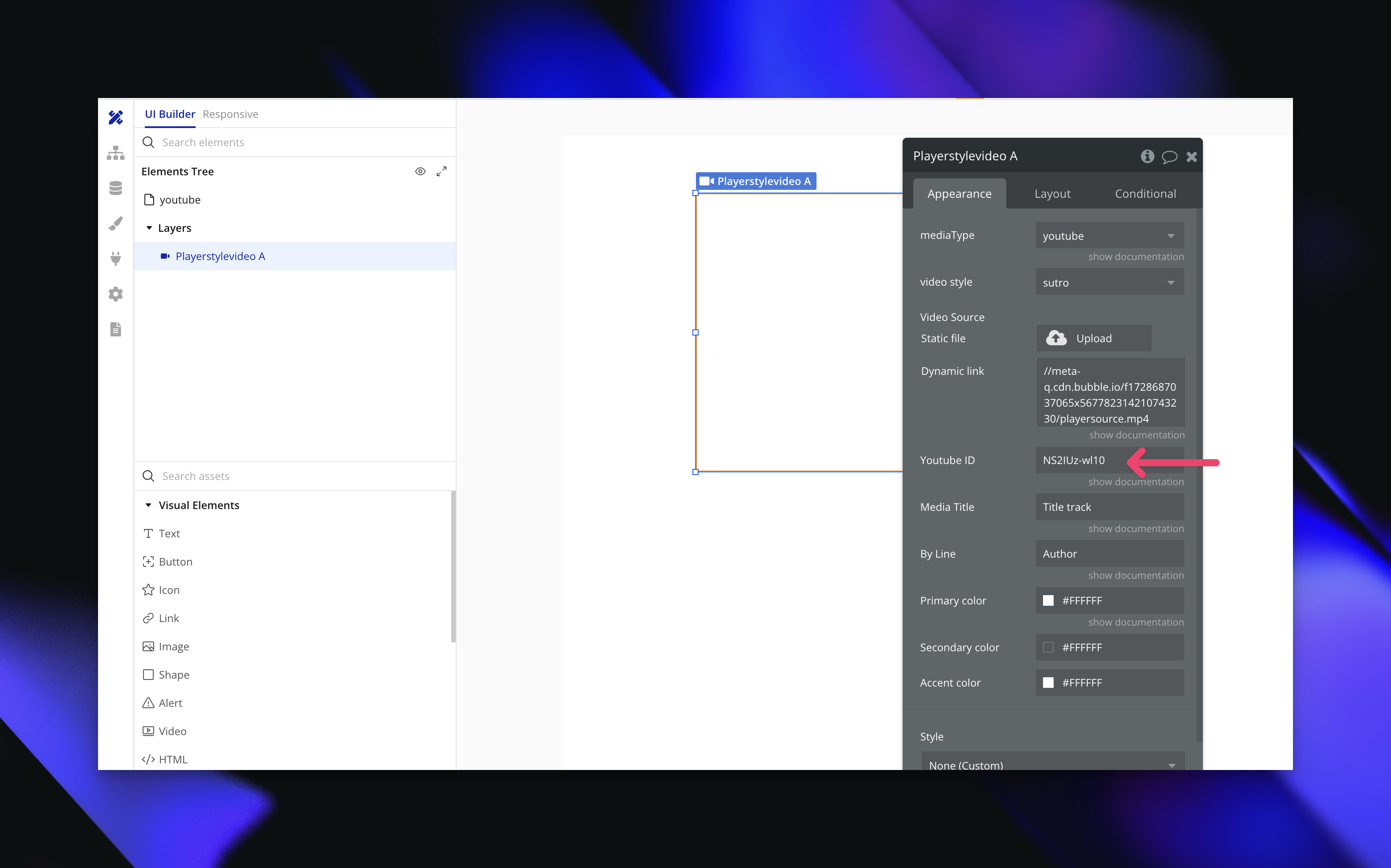Click the Search elements input field
Screen dimensions: 1391x868
pos(295,142)
